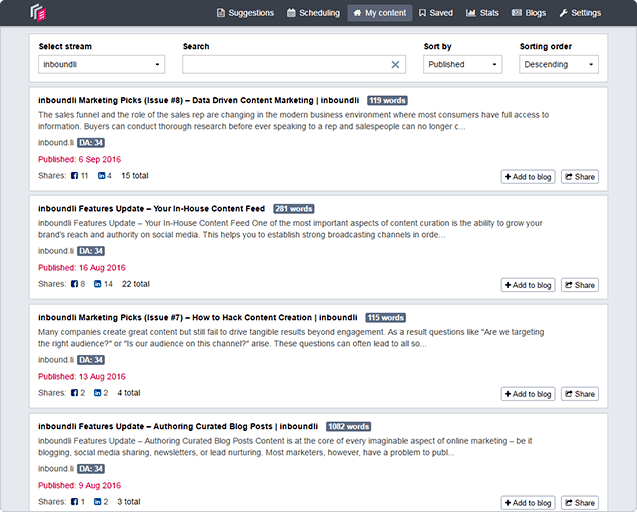Click the Published: 6 Sep 2016 date
The width and height of the screenshot is (637, 512).
80,159
